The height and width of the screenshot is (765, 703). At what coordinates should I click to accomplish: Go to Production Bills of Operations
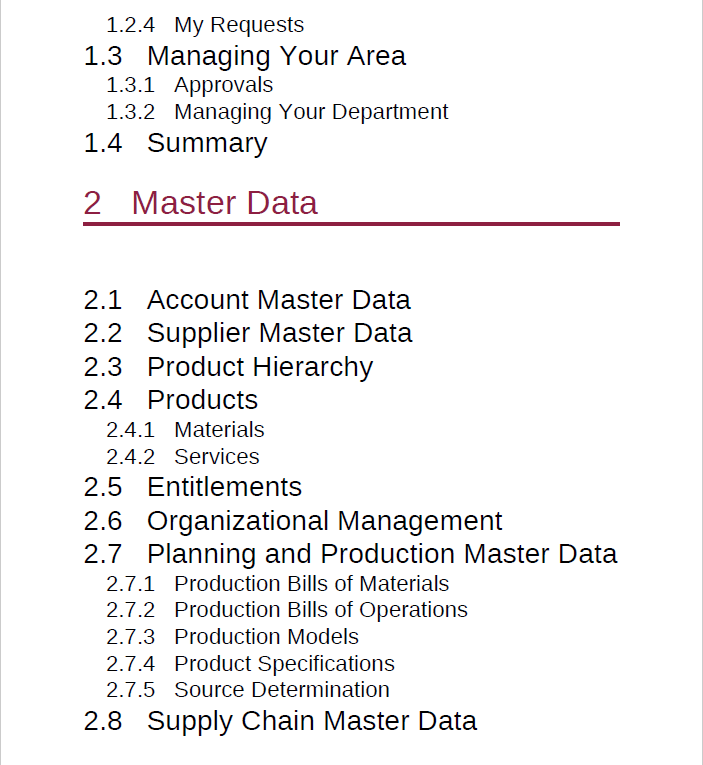320,610
